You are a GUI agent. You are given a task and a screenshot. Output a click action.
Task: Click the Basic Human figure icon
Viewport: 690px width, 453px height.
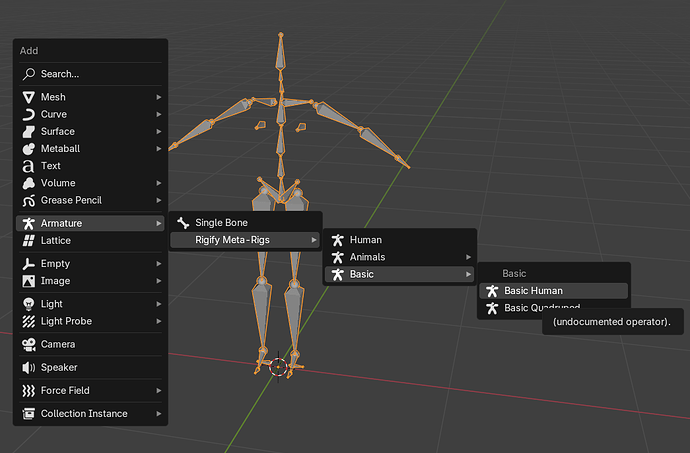point(492,291)
